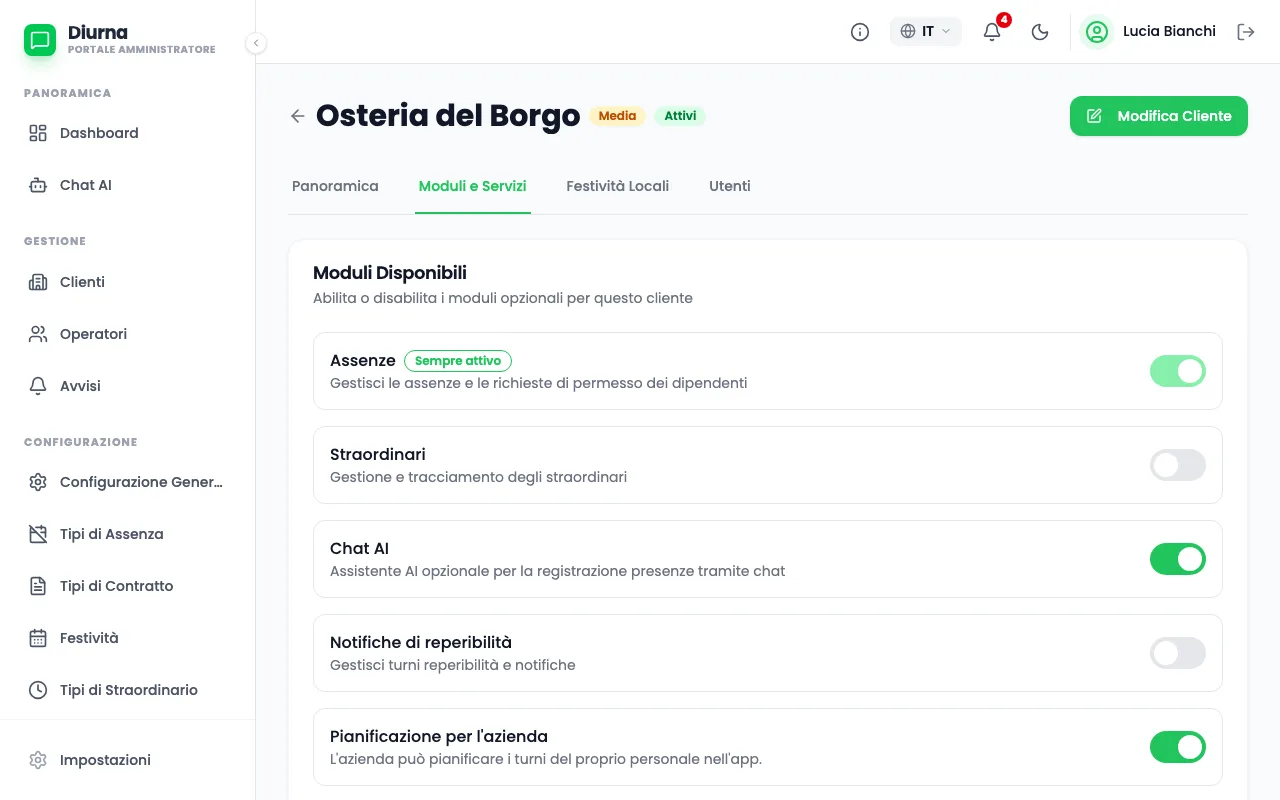Open the Festività Locali tab
The width and height of the screenshot is (1280, 800).
coord(617,186)
